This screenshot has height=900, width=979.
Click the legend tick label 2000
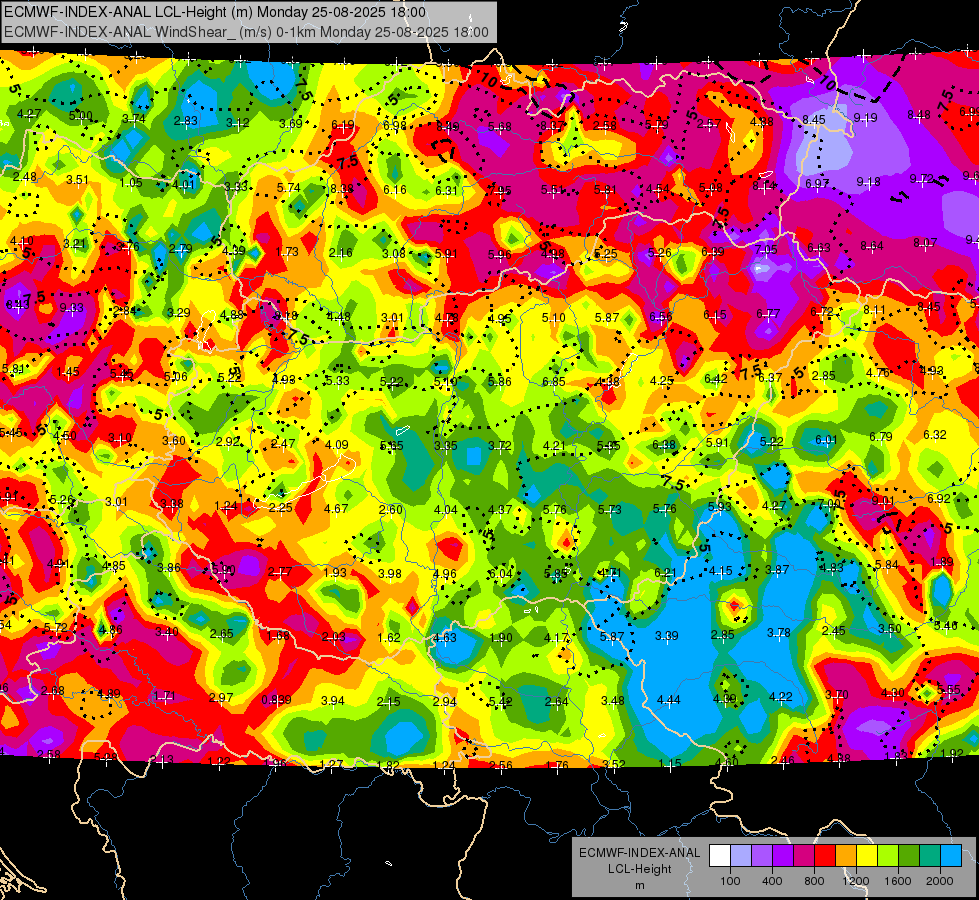(940, 881)
